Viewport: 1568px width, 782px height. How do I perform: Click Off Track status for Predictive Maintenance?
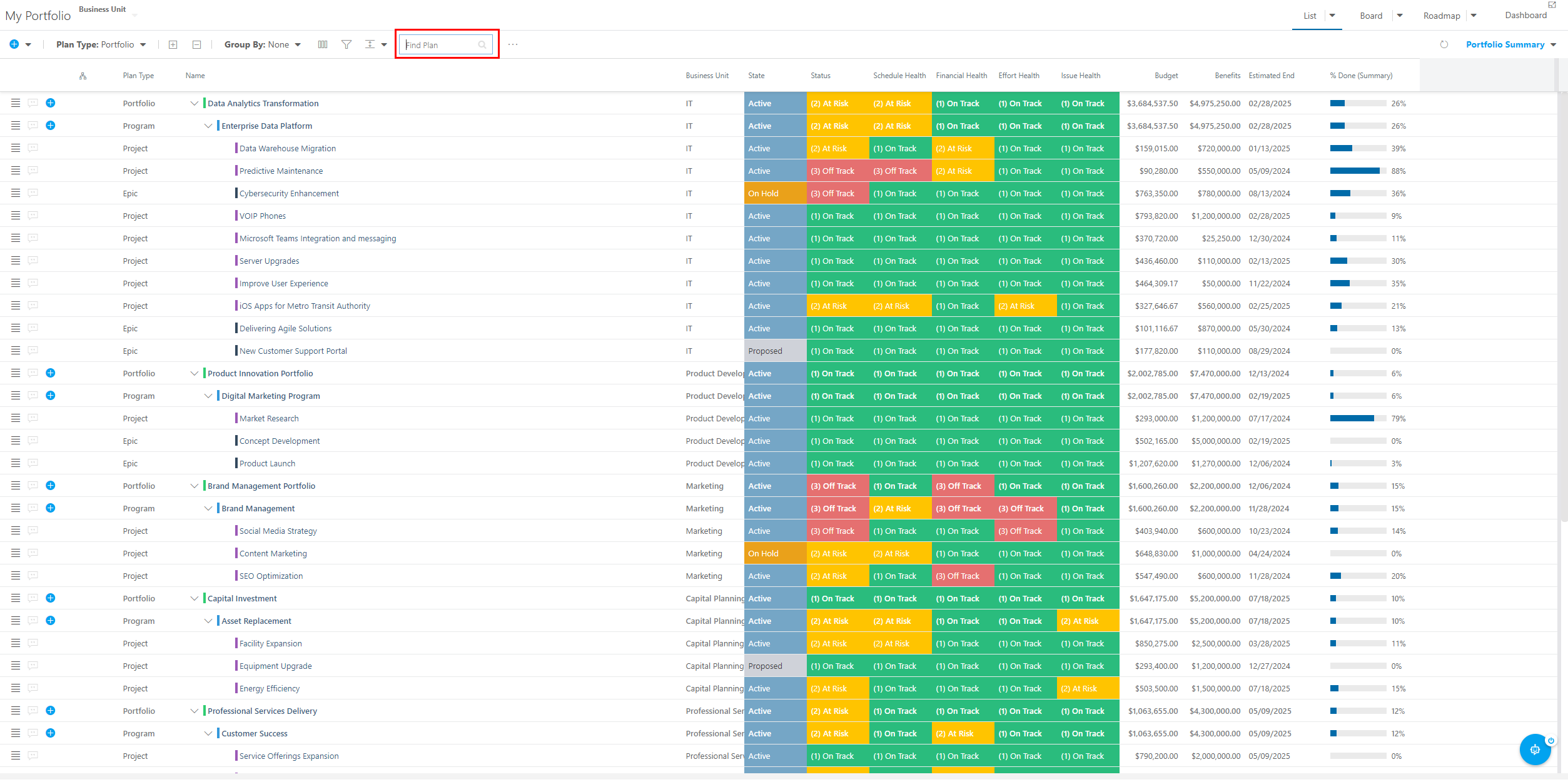pyautogui.click(x=837, y=171)
